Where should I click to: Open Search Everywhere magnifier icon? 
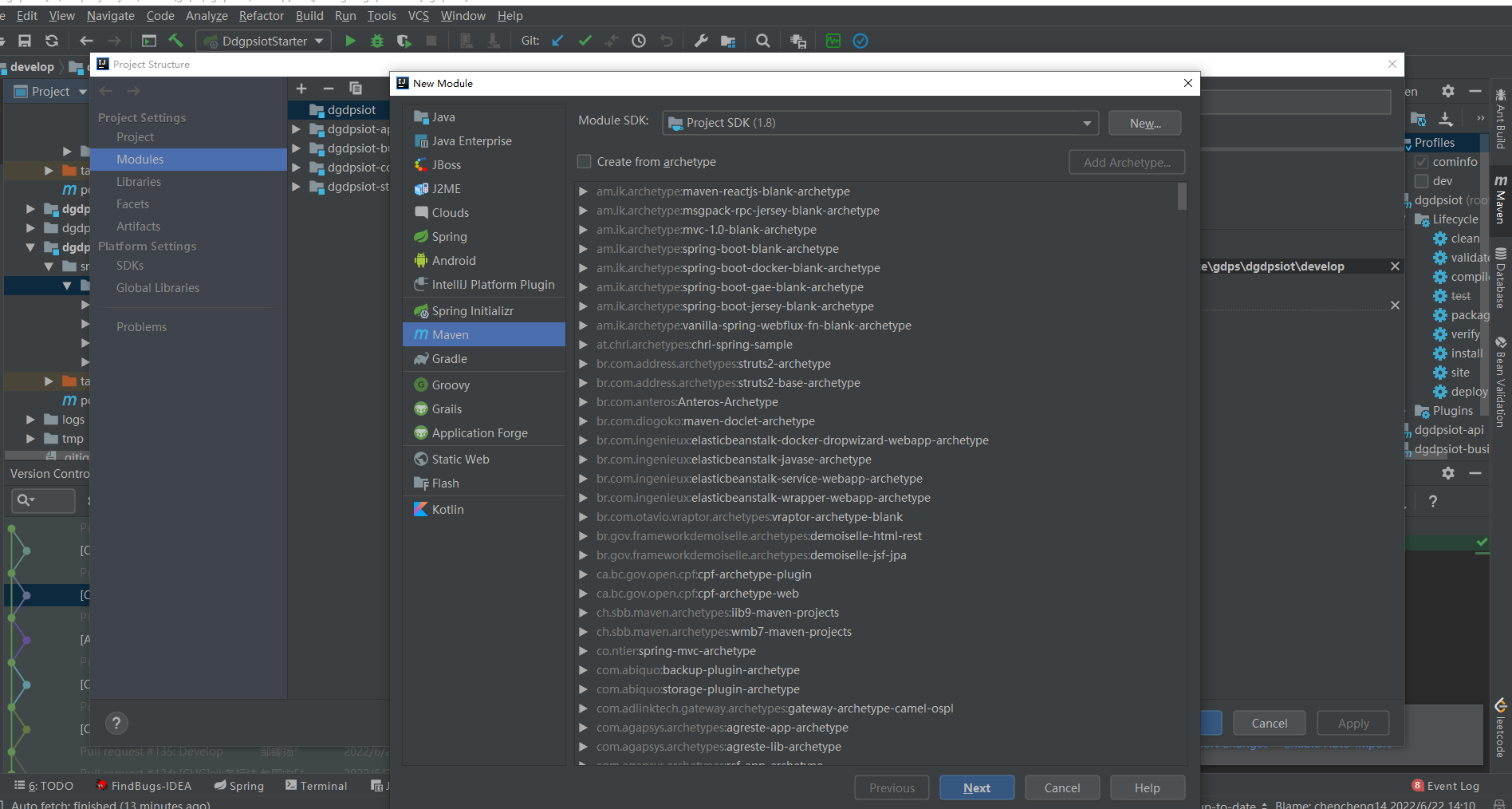pos(763,41)
